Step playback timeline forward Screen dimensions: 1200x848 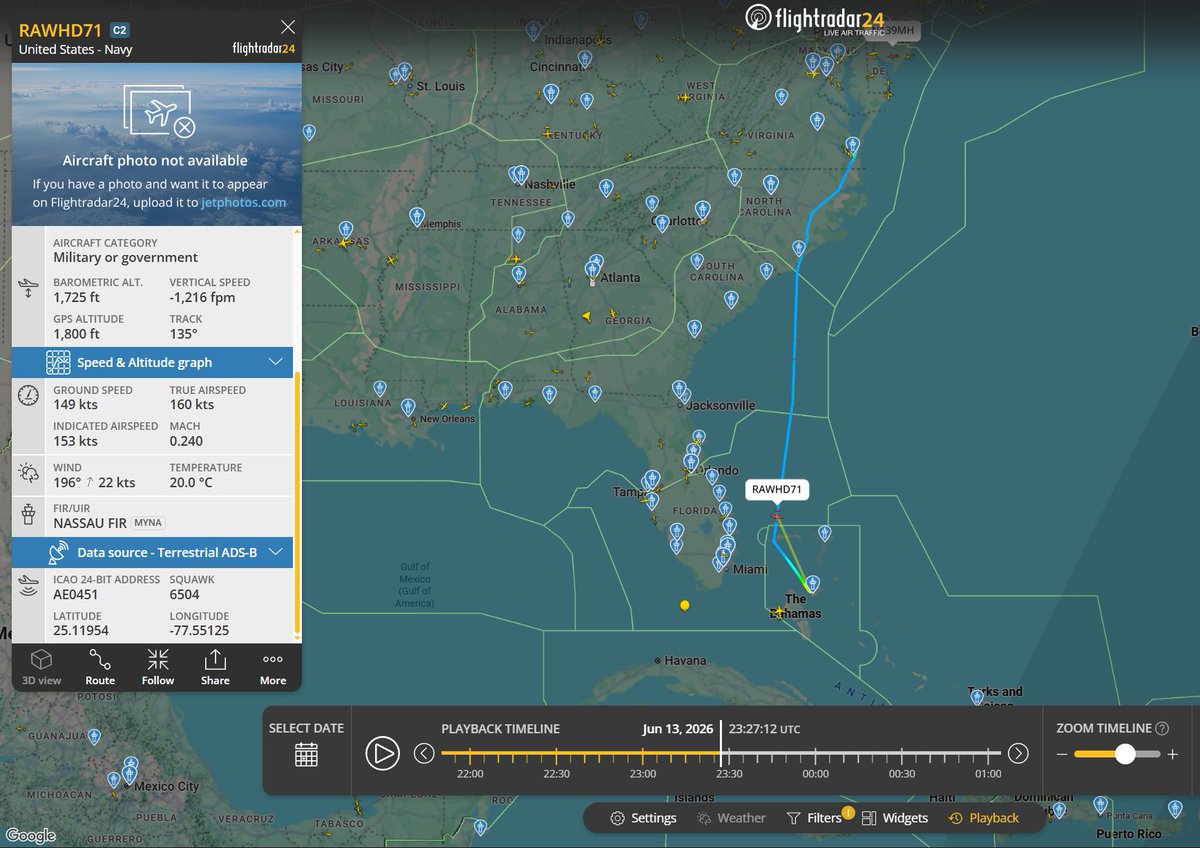(1018, 753)
